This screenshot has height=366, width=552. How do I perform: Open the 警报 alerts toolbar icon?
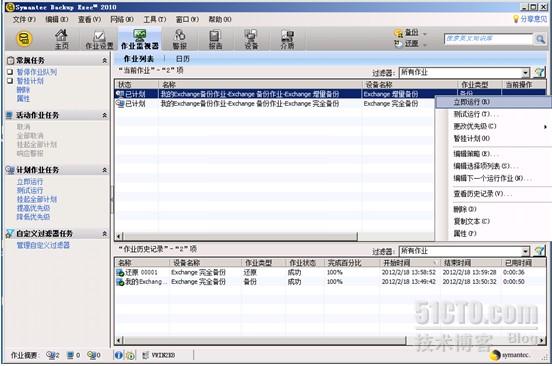180,39
